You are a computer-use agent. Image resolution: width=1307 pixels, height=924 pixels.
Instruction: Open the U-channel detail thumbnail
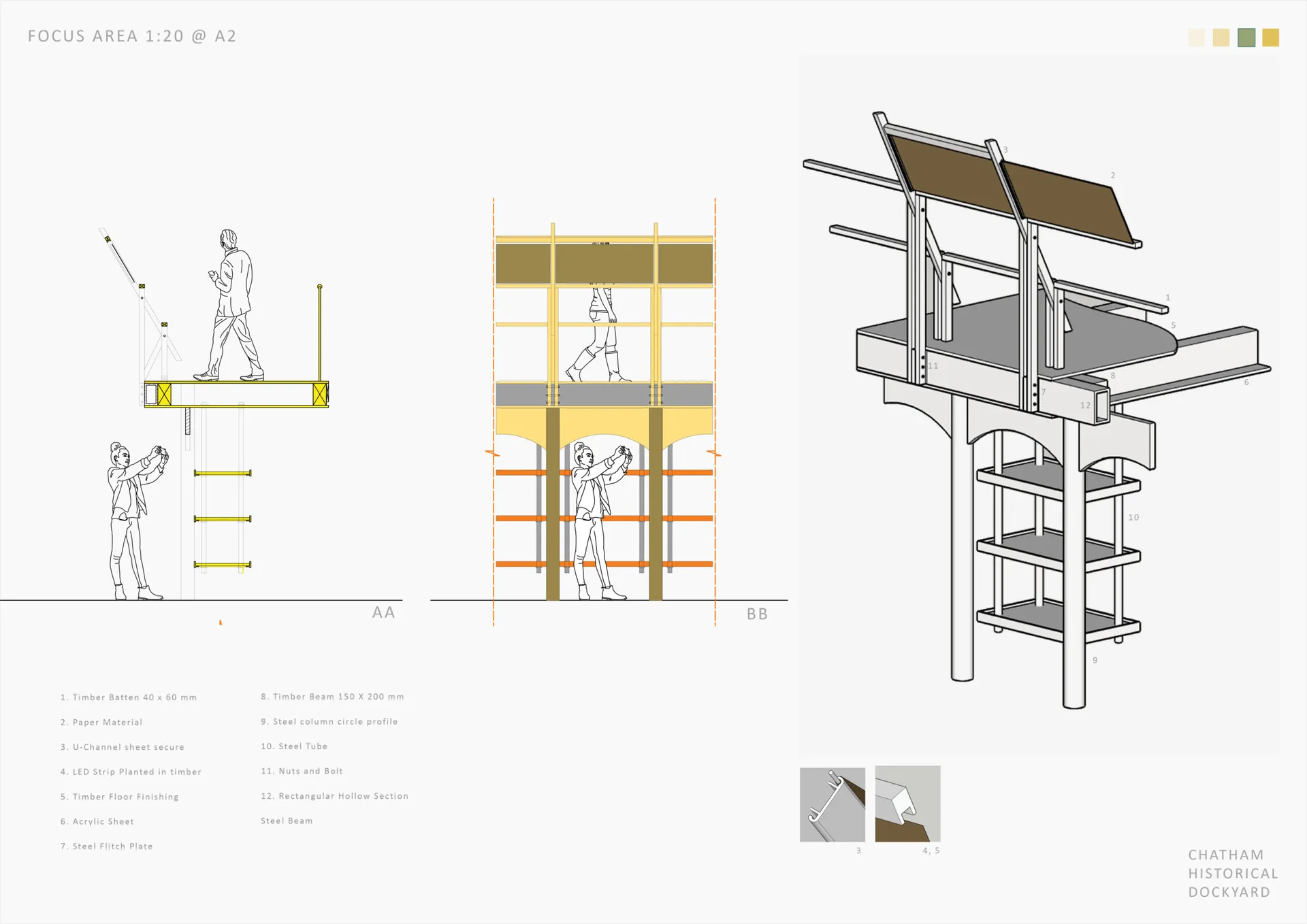pyautogui.click(x=832, y=804)
